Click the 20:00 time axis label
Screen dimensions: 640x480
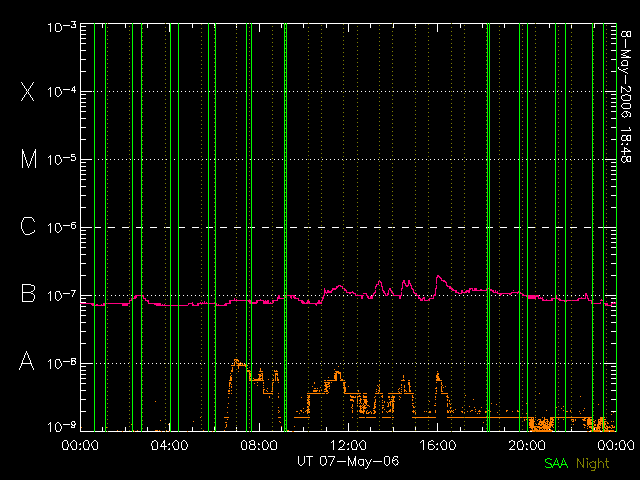point(527,444)
